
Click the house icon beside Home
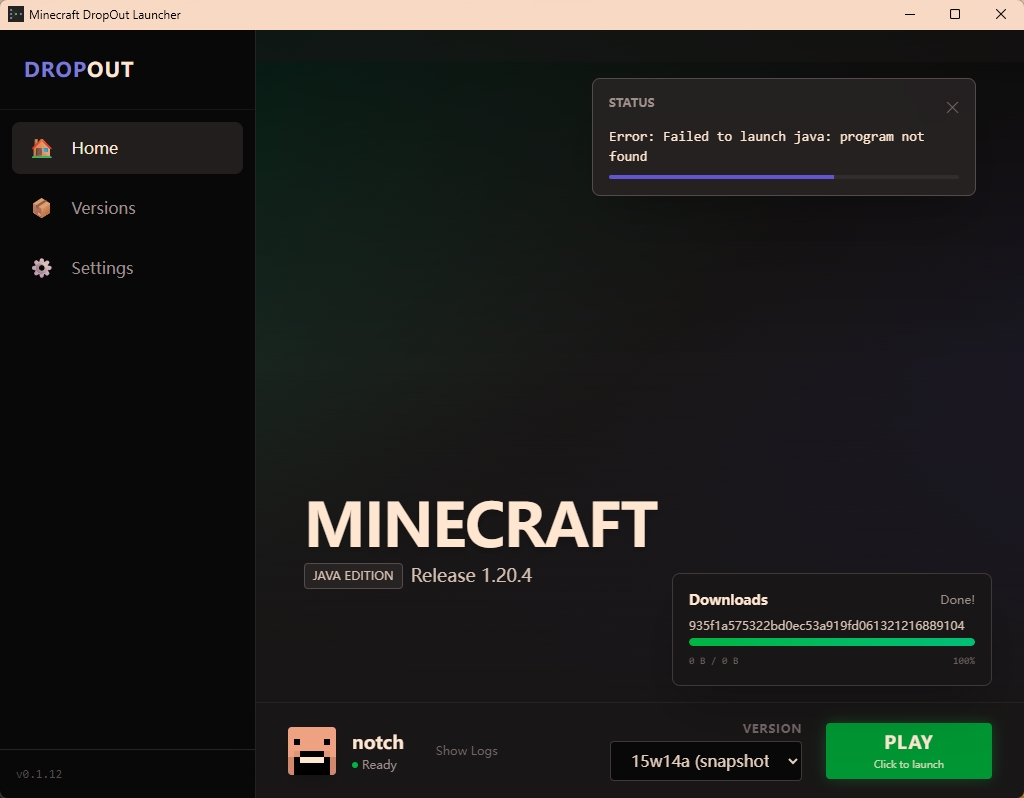click(41, 148)
